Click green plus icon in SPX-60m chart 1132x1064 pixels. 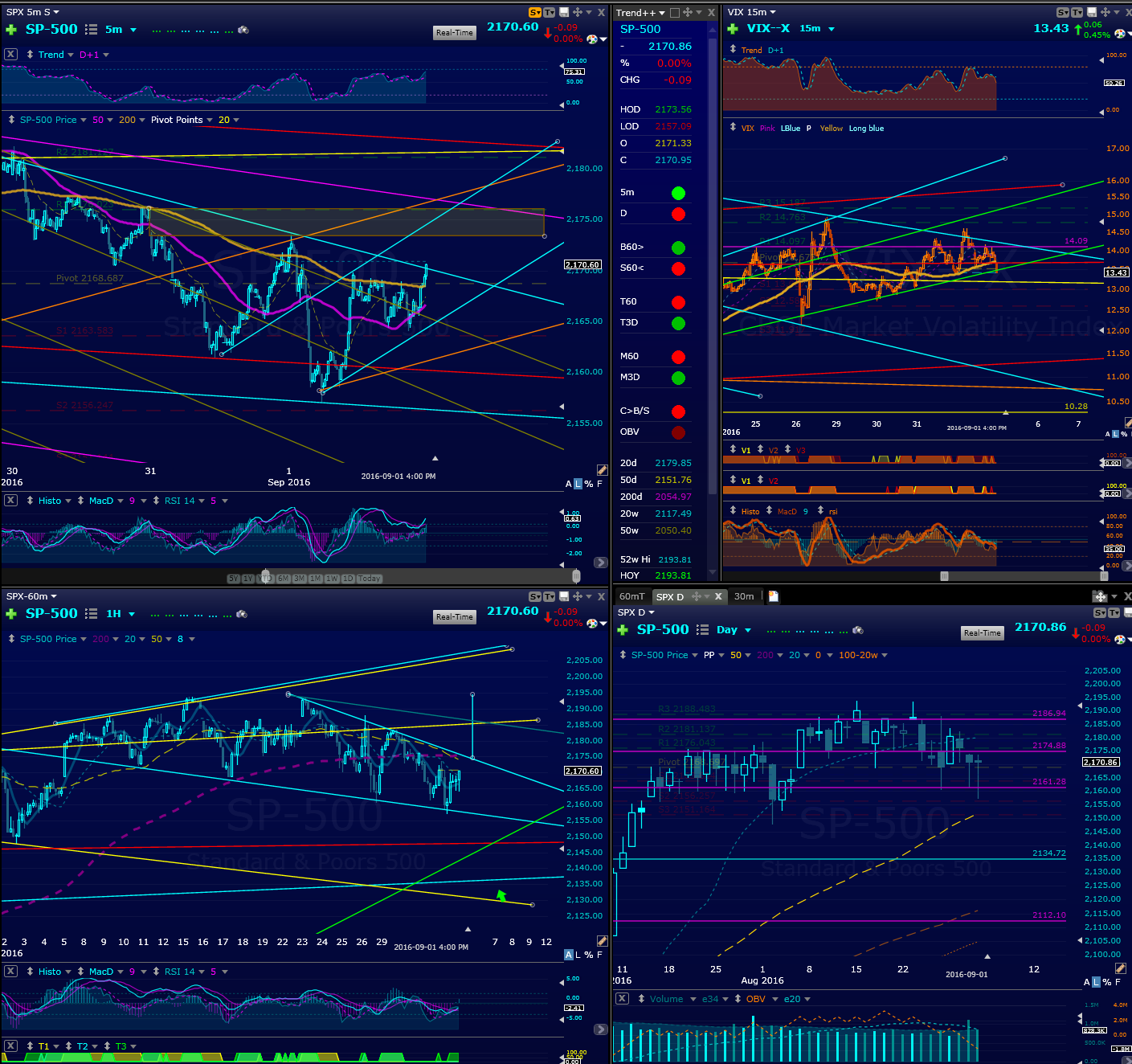click(11, 614)
